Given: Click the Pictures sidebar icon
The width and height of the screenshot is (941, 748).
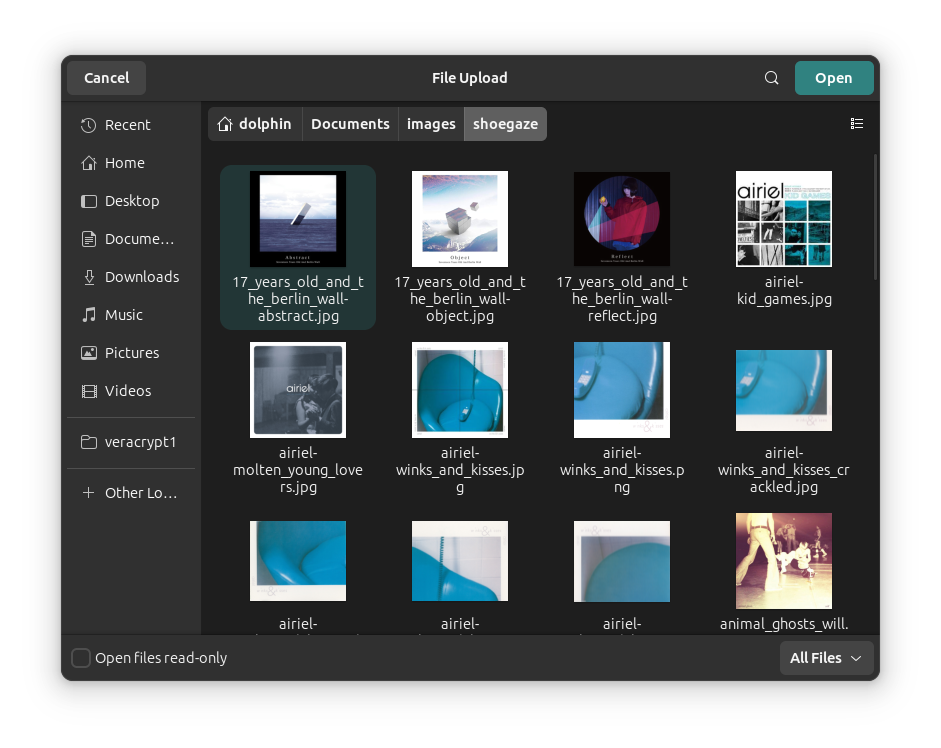Looking at the screenshot, I should pos(89,353).
